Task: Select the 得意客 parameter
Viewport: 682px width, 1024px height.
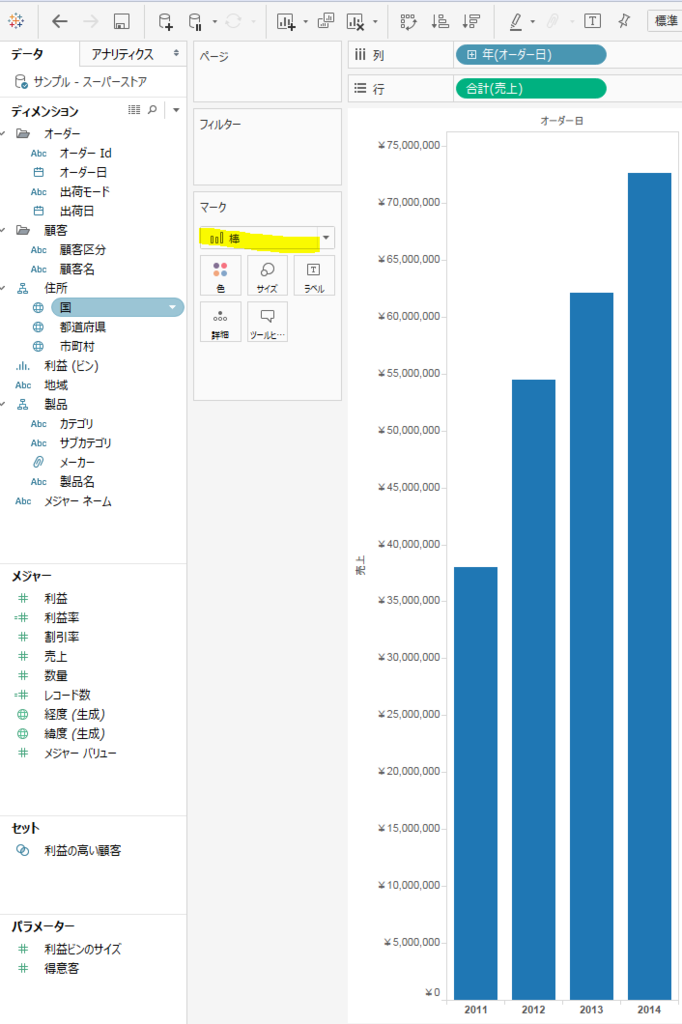Action: point(61,968)
